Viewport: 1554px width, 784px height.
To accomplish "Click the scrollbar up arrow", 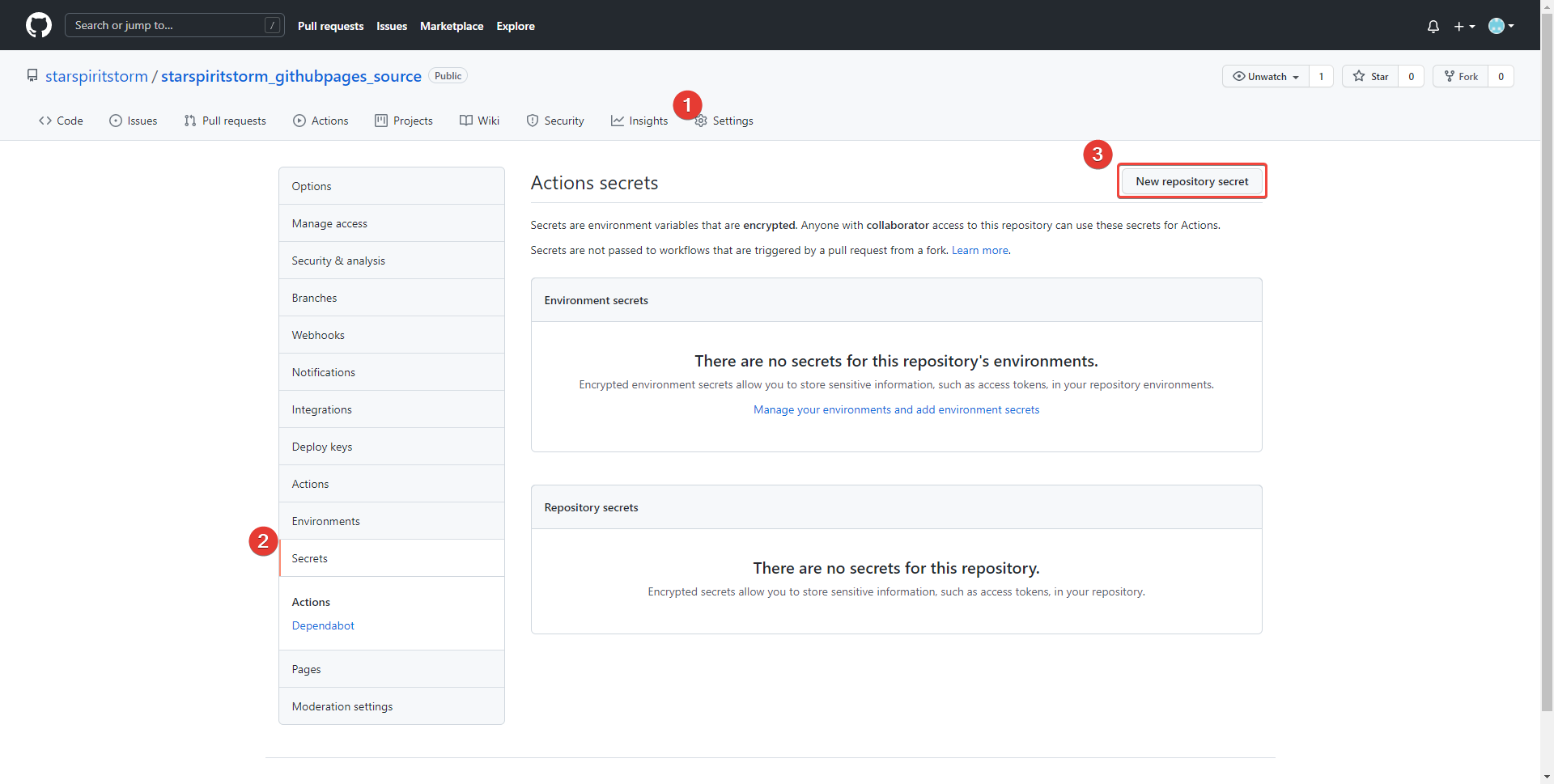I will (x=1547, y=6).
